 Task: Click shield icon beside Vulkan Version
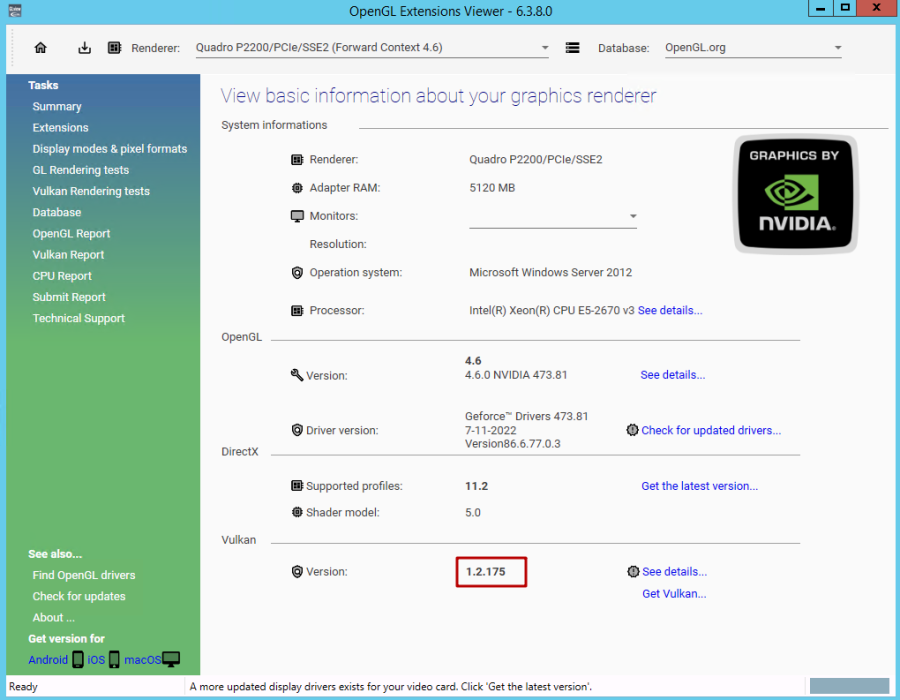[297, 571]
